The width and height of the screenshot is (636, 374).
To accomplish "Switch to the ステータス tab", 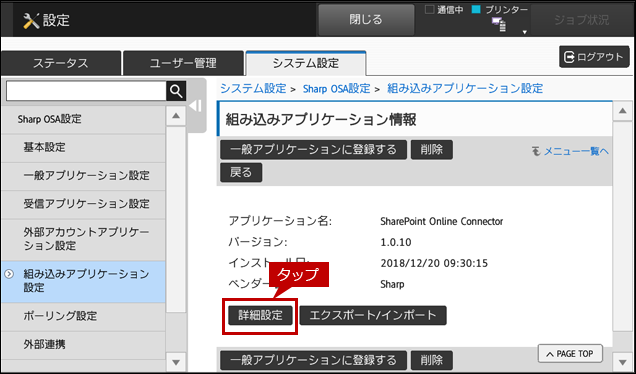I will (61, 63).
